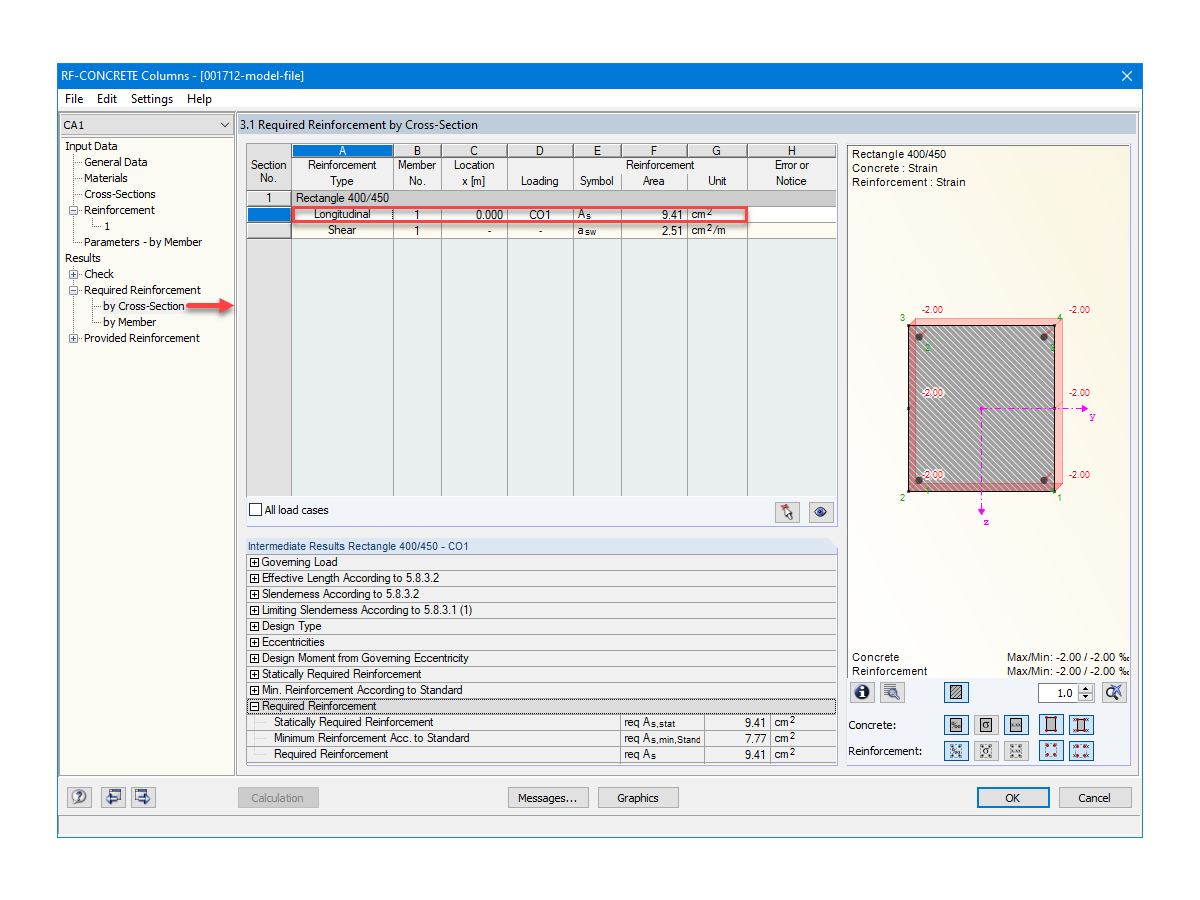Click the red arrow jump-to-graphic icon
This screenshot has height=900, width=1200.
click(x=787, y=511)
